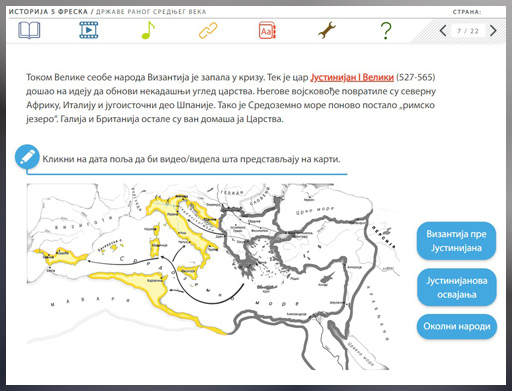512x391 pixels.
Task: Go to previous page arrow
Action: click(x=443, y=31)
